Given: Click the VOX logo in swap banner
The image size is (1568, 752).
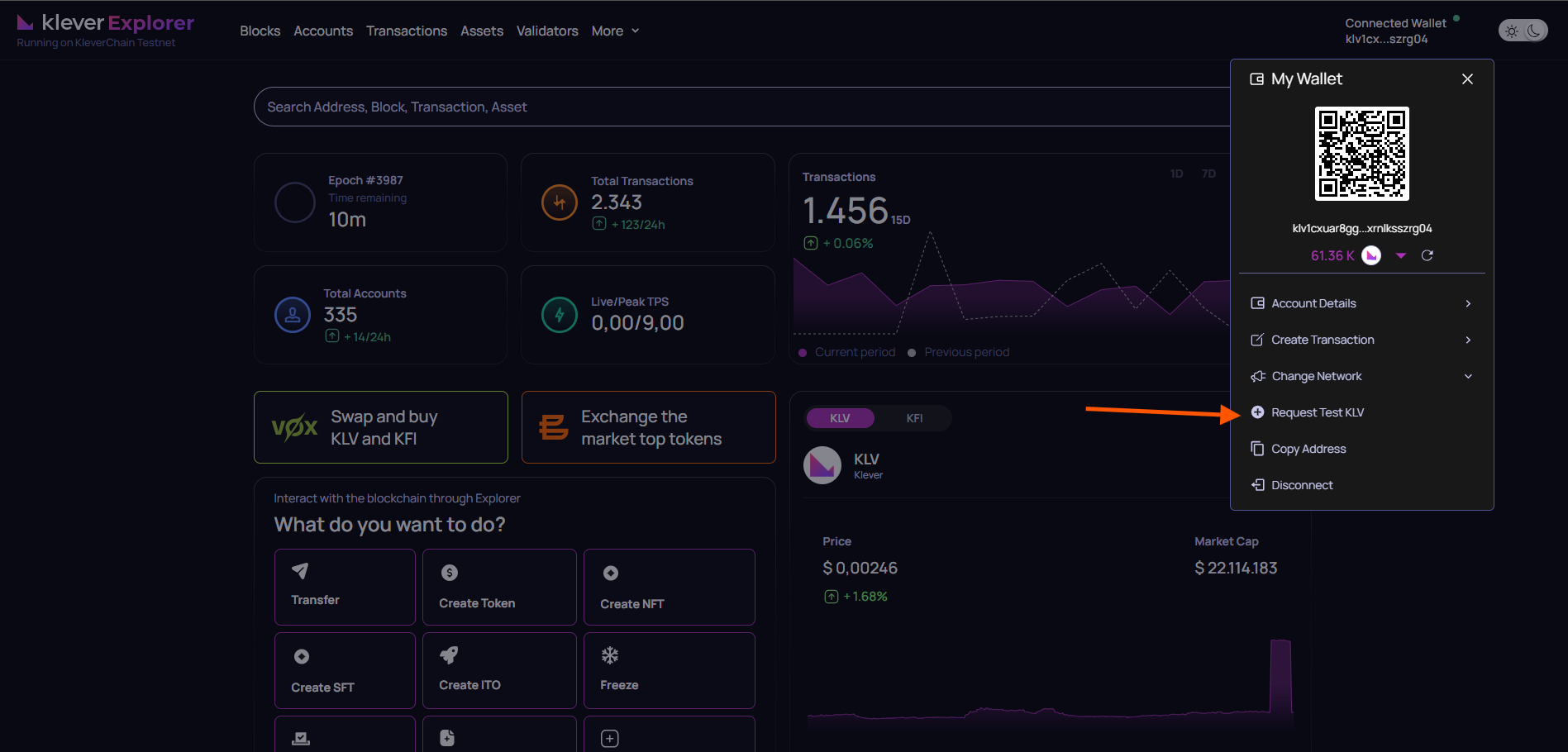Looking at the screenshot, I should coord(294,427).
